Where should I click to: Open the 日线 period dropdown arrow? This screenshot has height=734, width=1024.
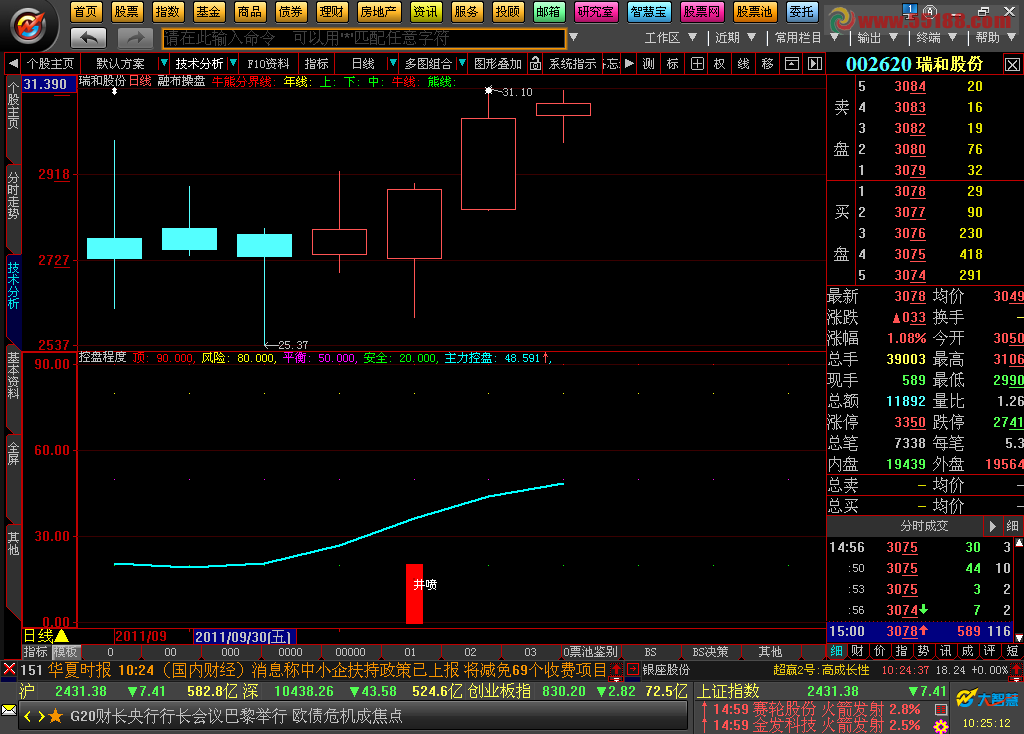coord(392,63)
